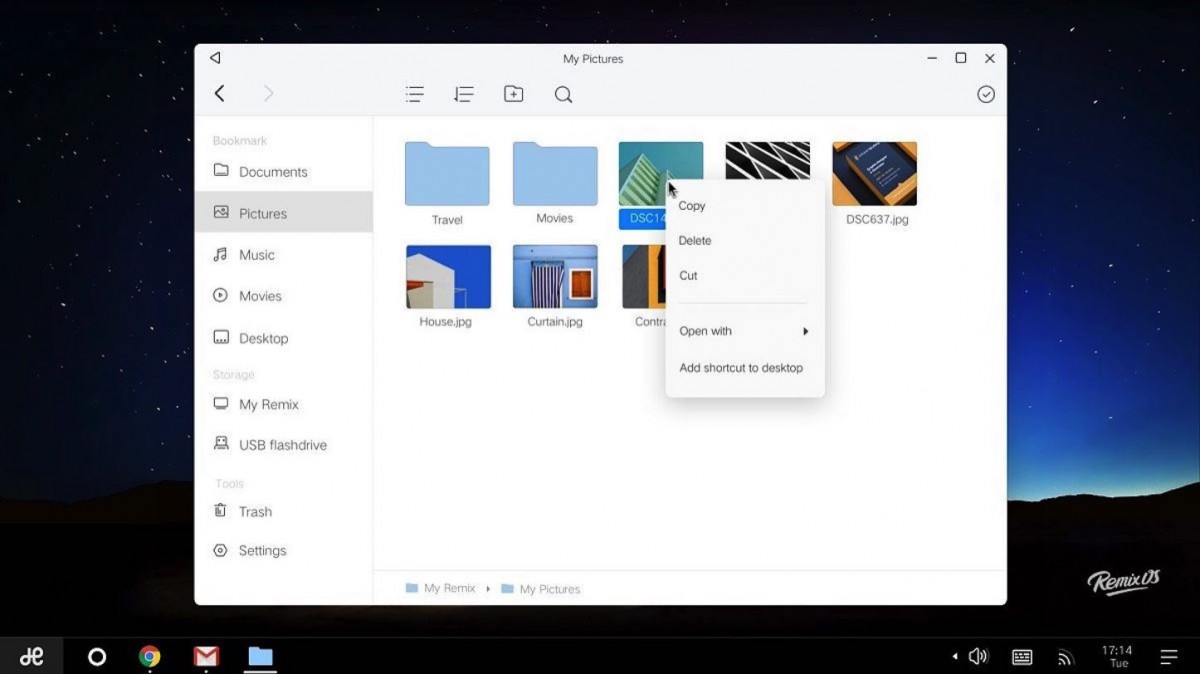Click Add shortcut to desktop
Screen dimensions: 1200x674
(x=741, y=368)
